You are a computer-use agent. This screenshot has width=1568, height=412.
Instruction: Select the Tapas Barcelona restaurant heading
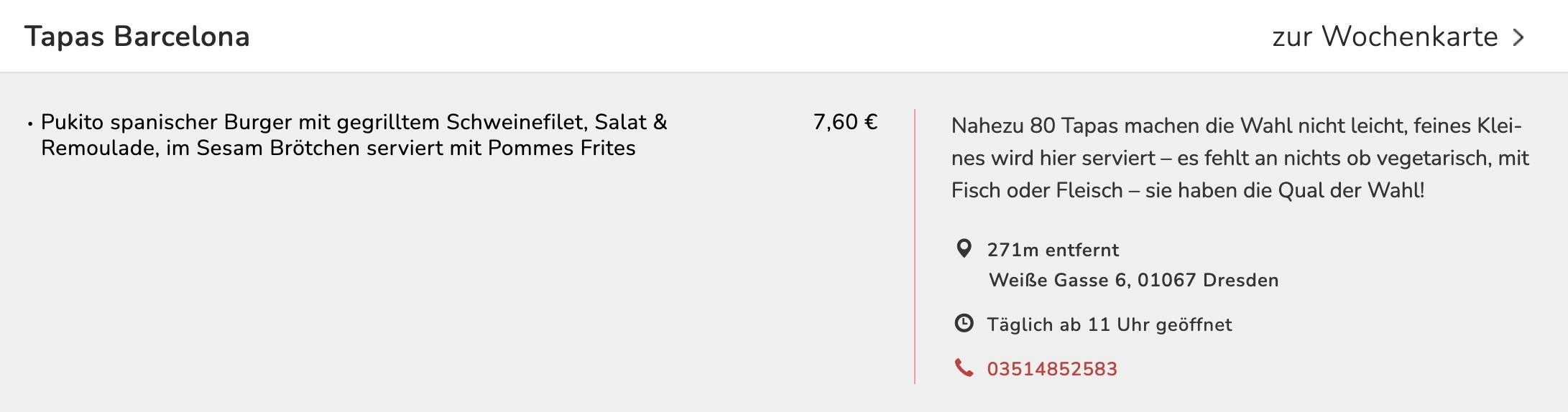[x=137, y=37]
